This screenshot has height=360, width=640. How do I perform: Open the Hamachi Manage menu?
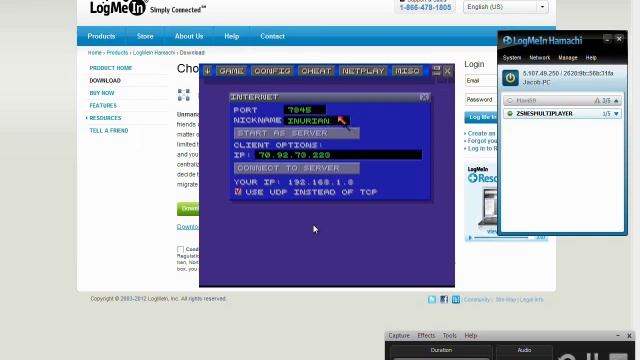pyautogui.click(x=568, y=58)
